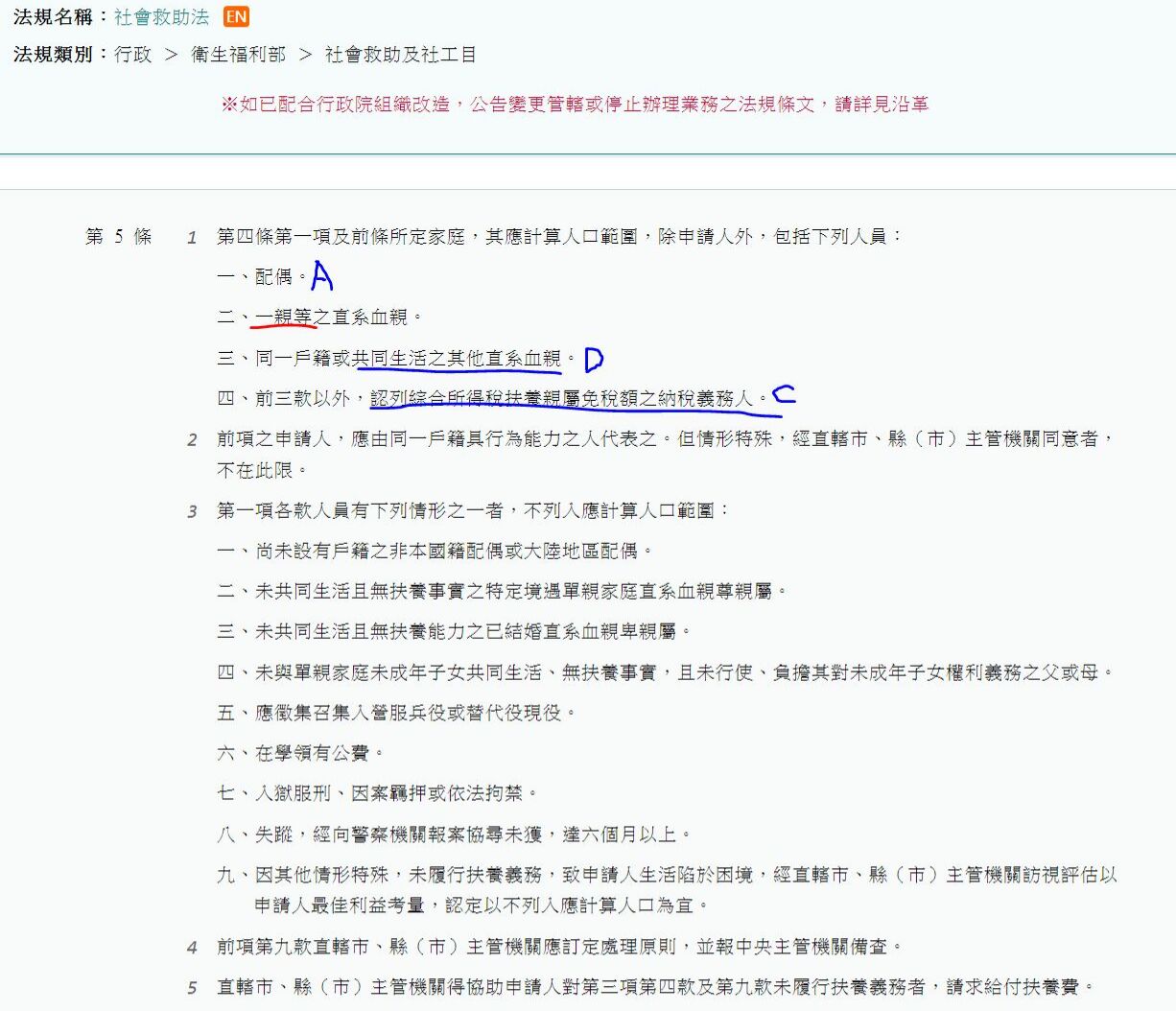
Task: Click paragraph number 4 beside 前項第九款
Action: tap(192, 948)
